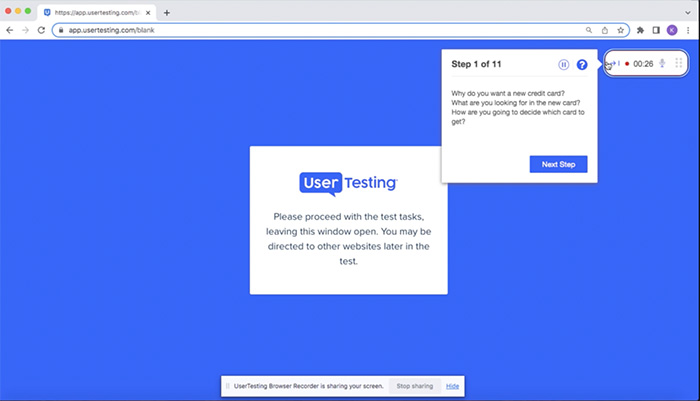Pause the UserTesting test
Image resolution: width=700 pixels, height=401 pixels.
[x=563, y=65]
